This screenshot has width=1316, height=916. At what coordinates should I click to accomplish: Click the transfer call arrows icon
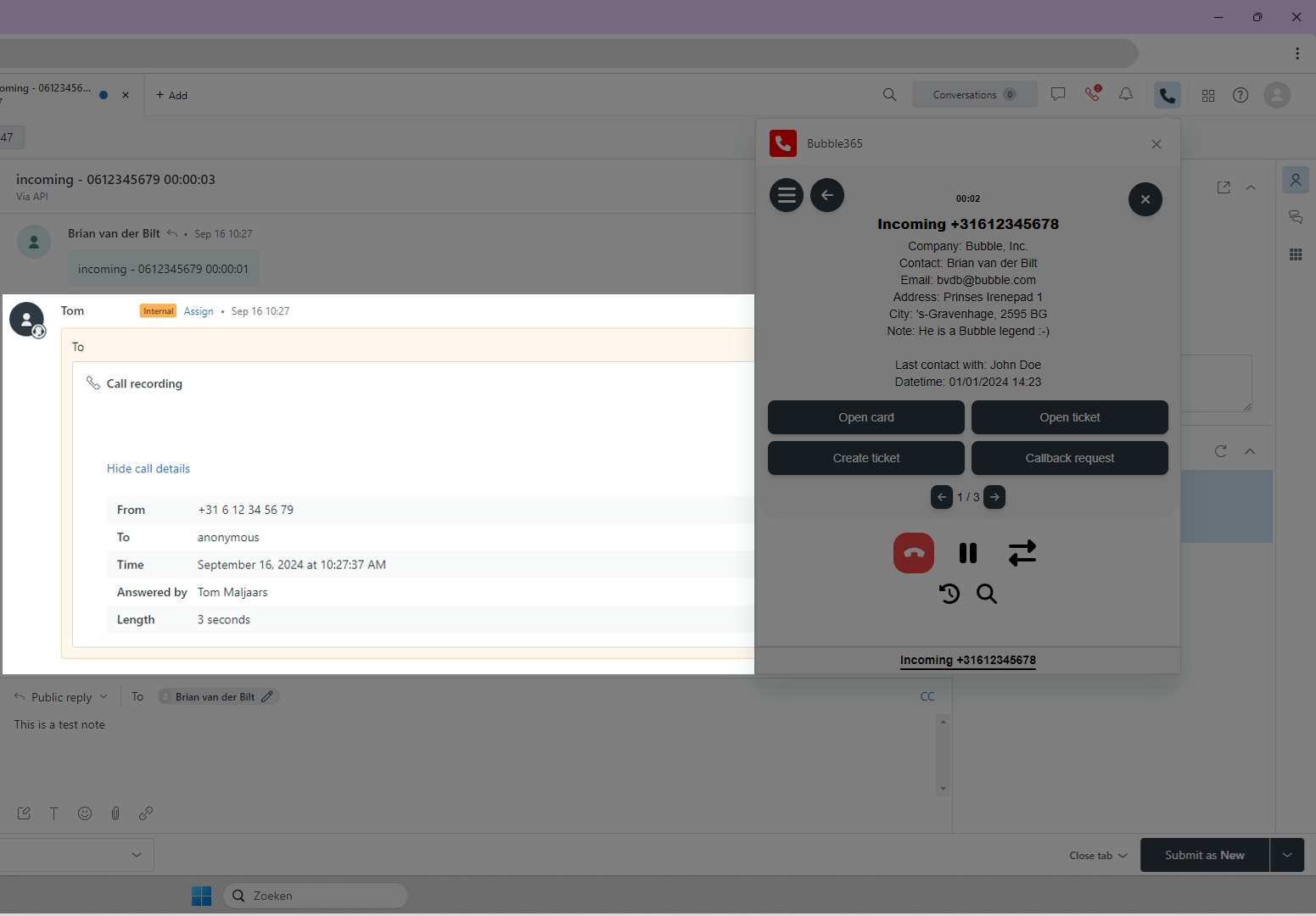[1022, 553]
